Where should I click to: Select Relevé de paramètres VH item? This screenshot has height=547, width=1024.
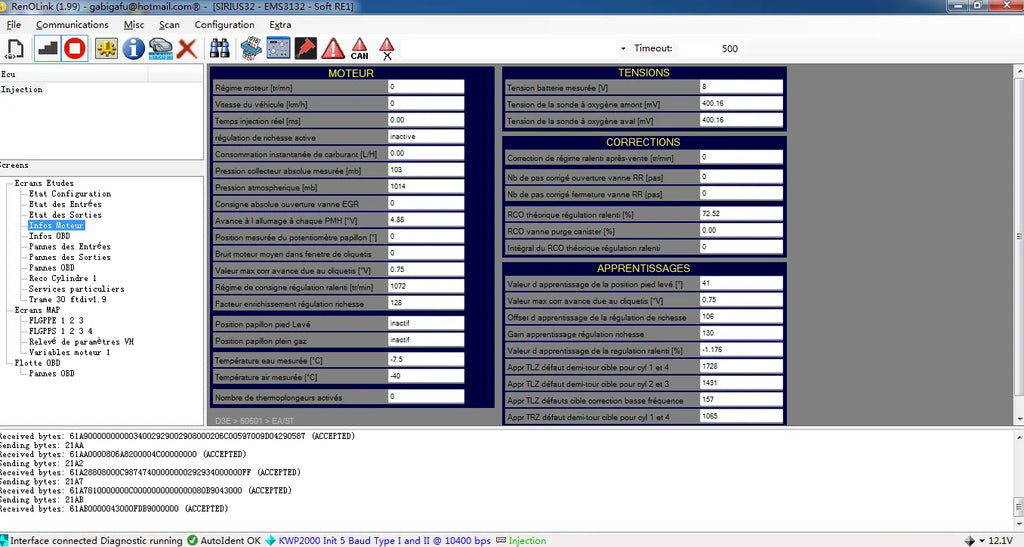click(81, 341)
